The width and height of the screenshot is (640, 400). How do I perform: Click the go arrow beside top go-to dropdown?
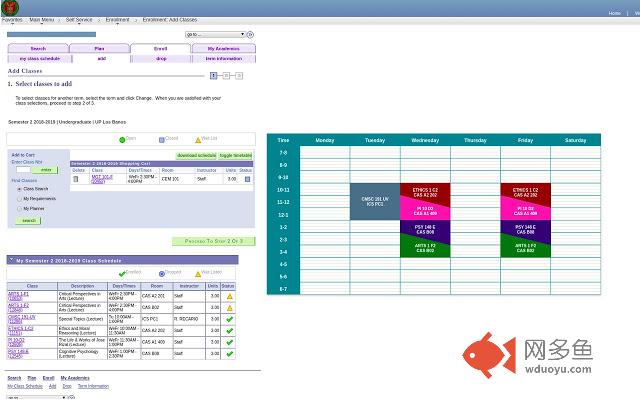250,35
